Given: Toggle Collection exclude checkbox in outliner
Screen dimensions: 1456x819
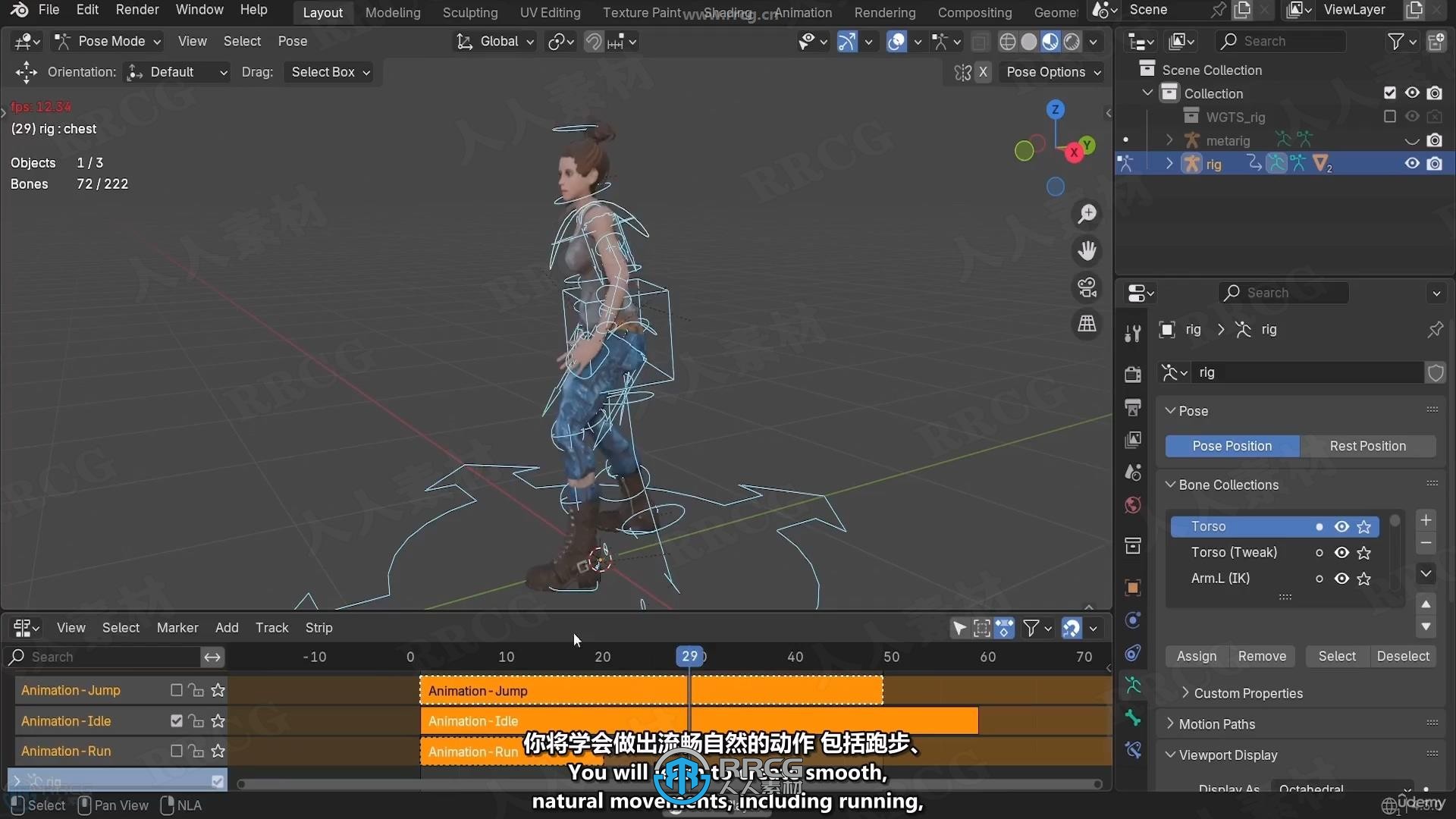Looking at the screenshot, I should tap(1389, 93).
